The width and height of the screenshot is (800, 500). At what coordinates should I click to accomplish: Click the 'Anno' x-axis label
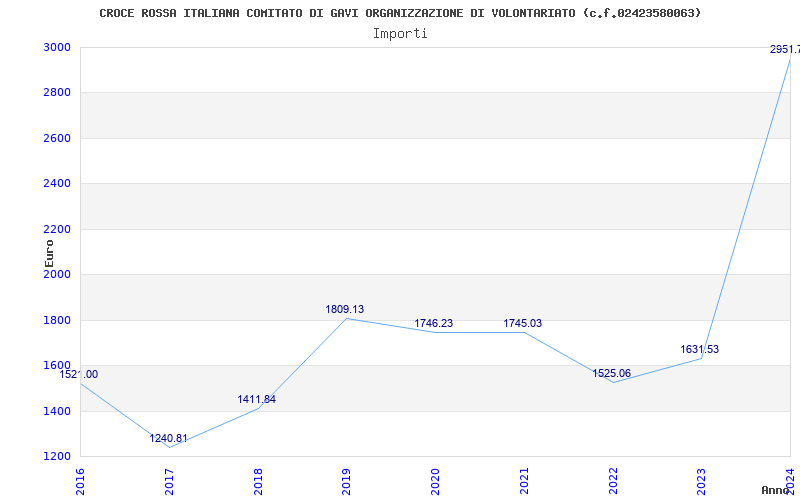[778, 490]
